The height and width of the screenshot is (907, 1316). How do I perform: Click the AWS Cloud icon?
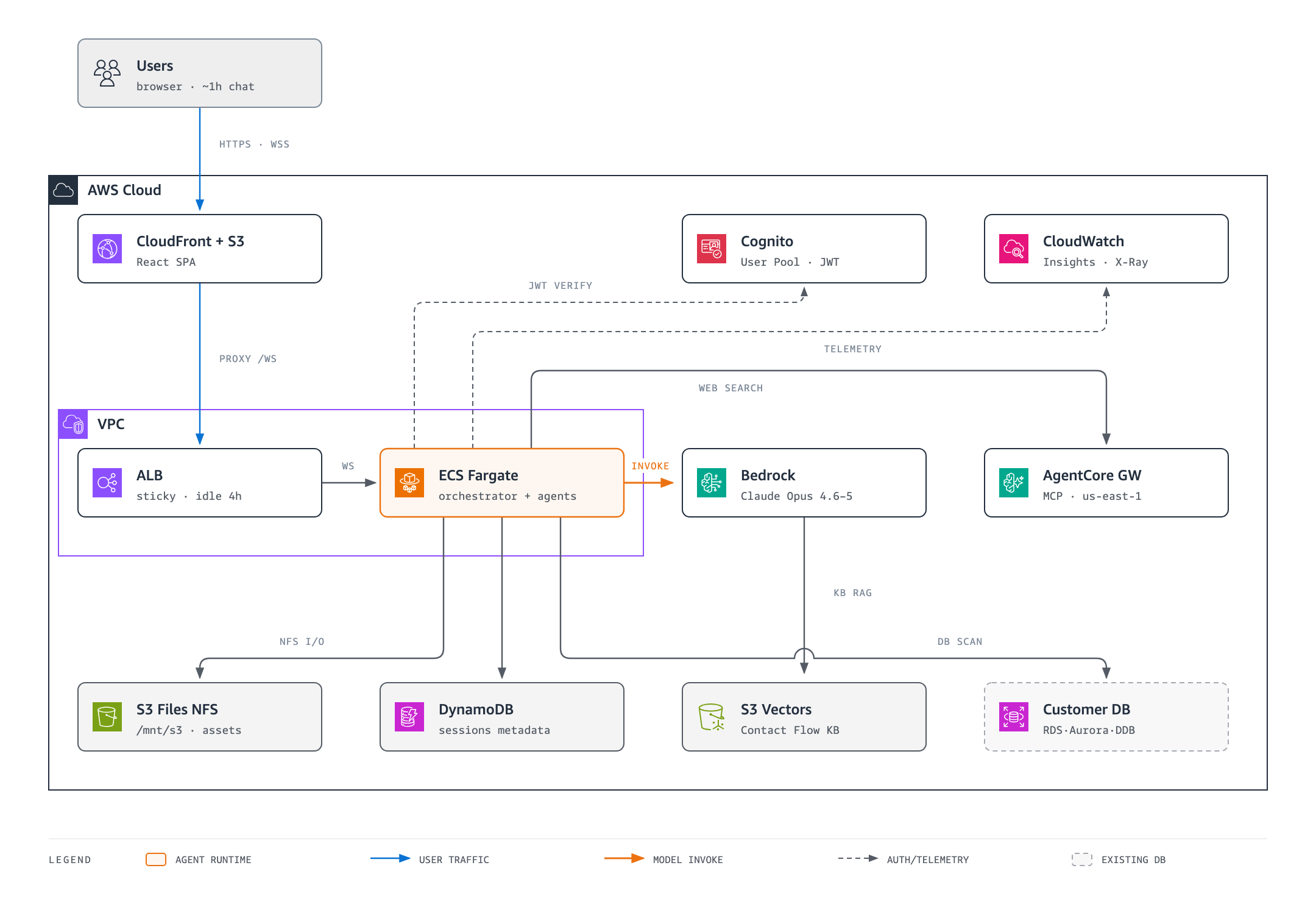tap(63, 190)
